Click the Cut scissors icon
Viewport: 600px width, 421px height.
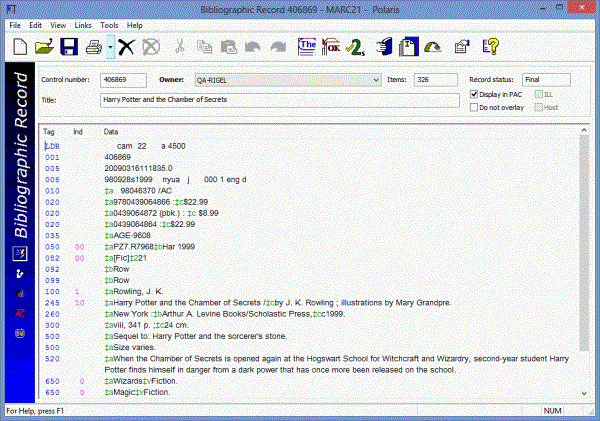[x=179, y=47]
